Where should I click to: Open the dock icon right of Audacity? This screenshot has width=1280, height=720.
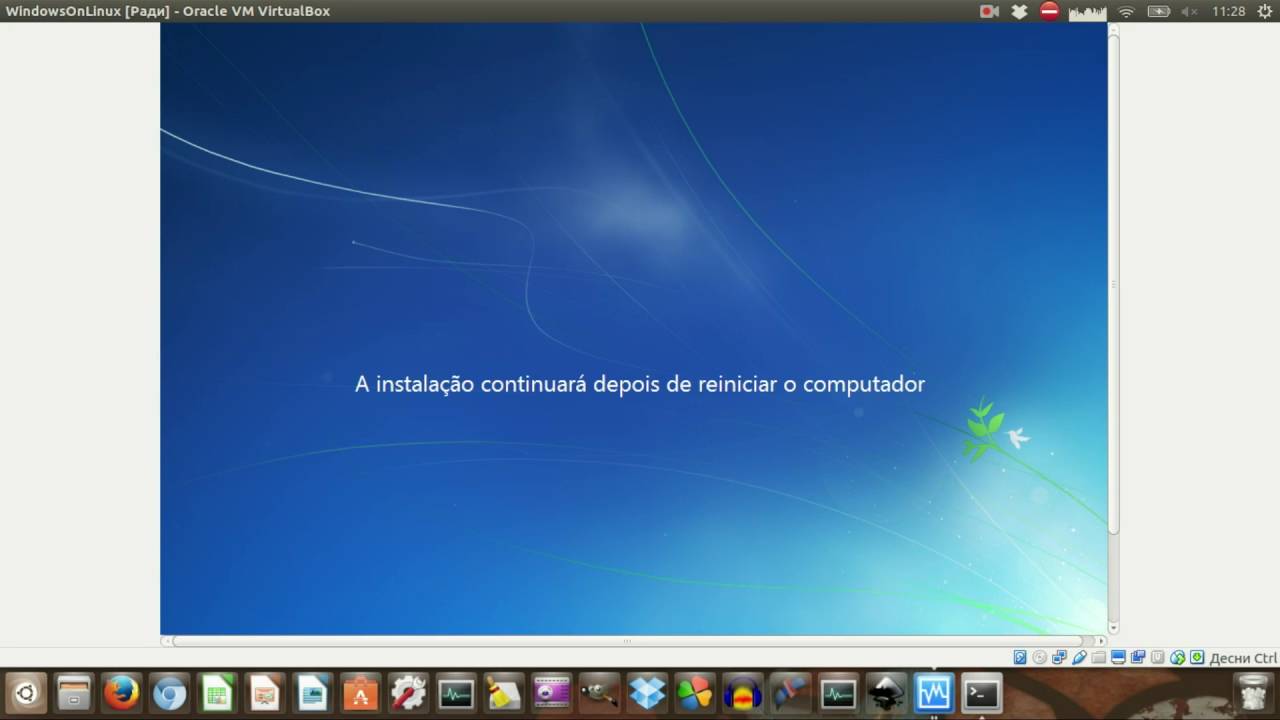pos(790,692)
